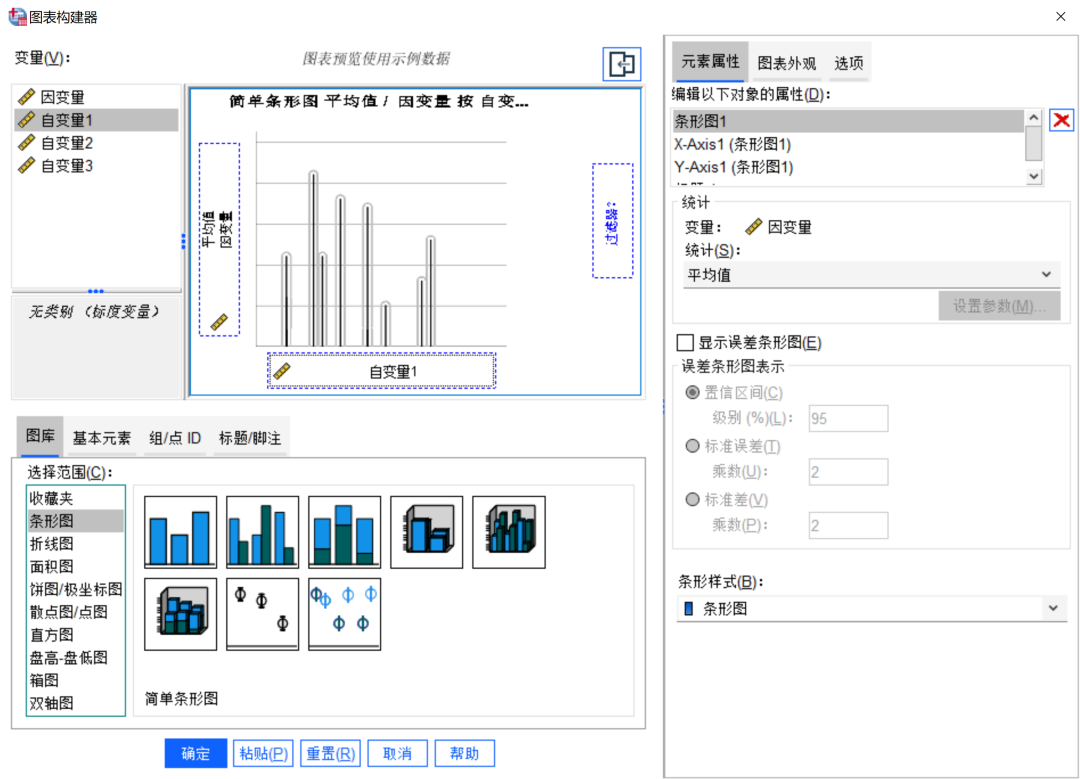Click the 重置 button

coord(331,754)
